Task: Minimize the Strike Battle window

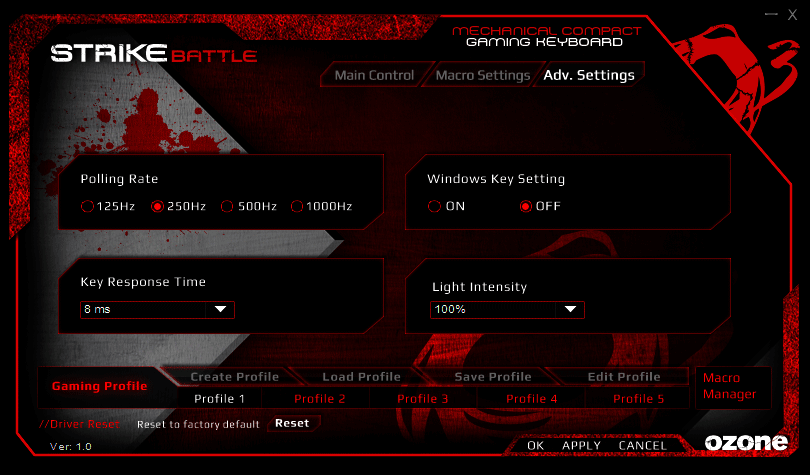Action: pyautogui.click(x=771, y=14)
